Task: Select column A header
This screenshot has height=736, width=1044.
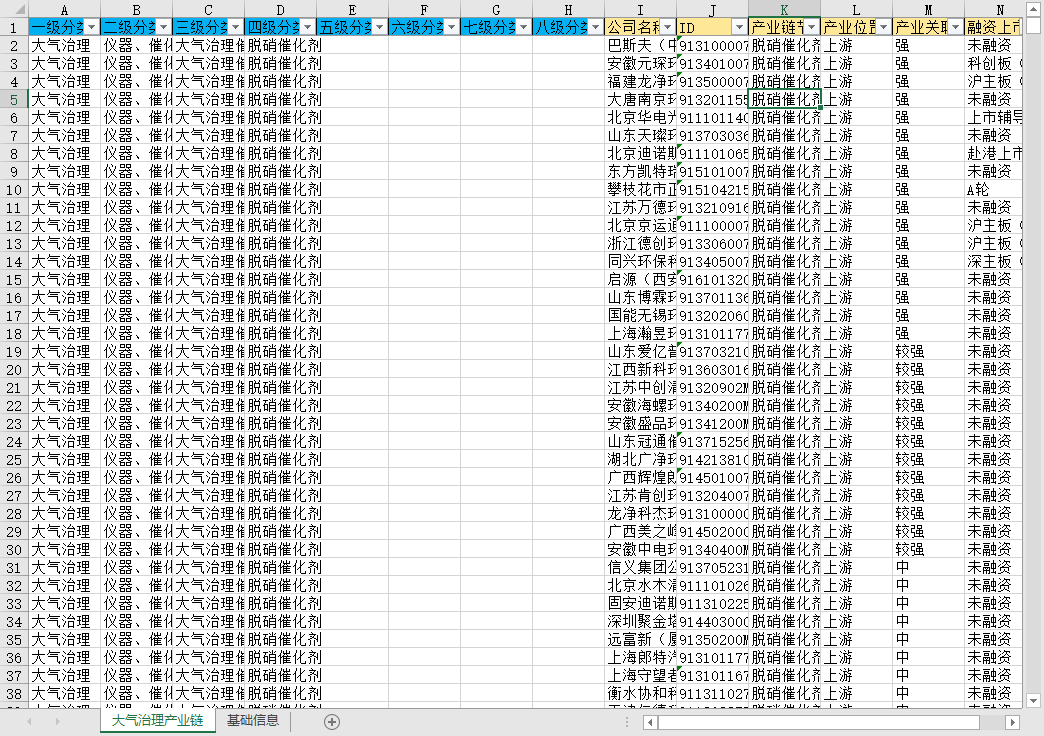Action: click(x=65, y=9)
